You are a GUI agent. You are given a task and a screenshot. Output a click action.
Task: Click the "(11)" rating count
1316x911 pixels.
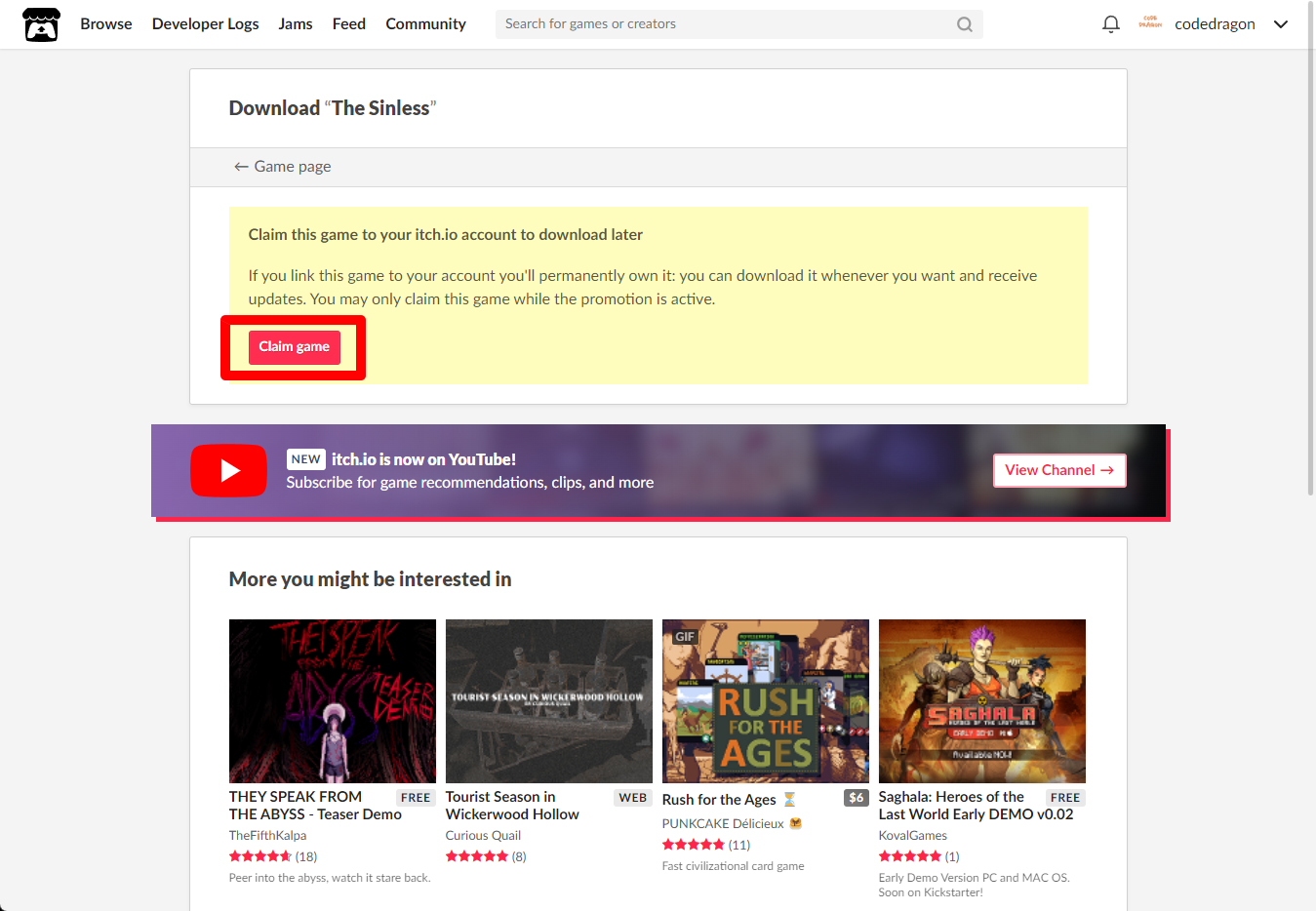tap(739, 846)
